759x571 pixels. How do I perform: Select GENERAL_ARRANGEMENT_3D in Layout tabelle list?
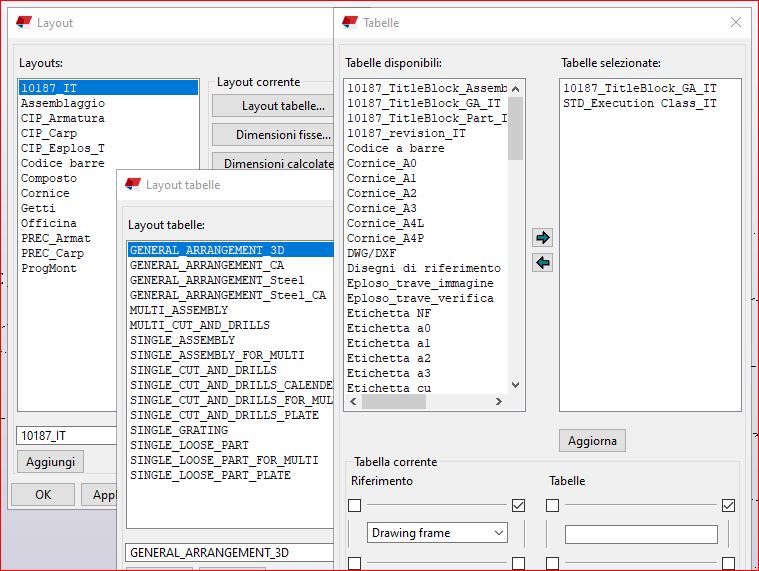click(x=231, y=250)
